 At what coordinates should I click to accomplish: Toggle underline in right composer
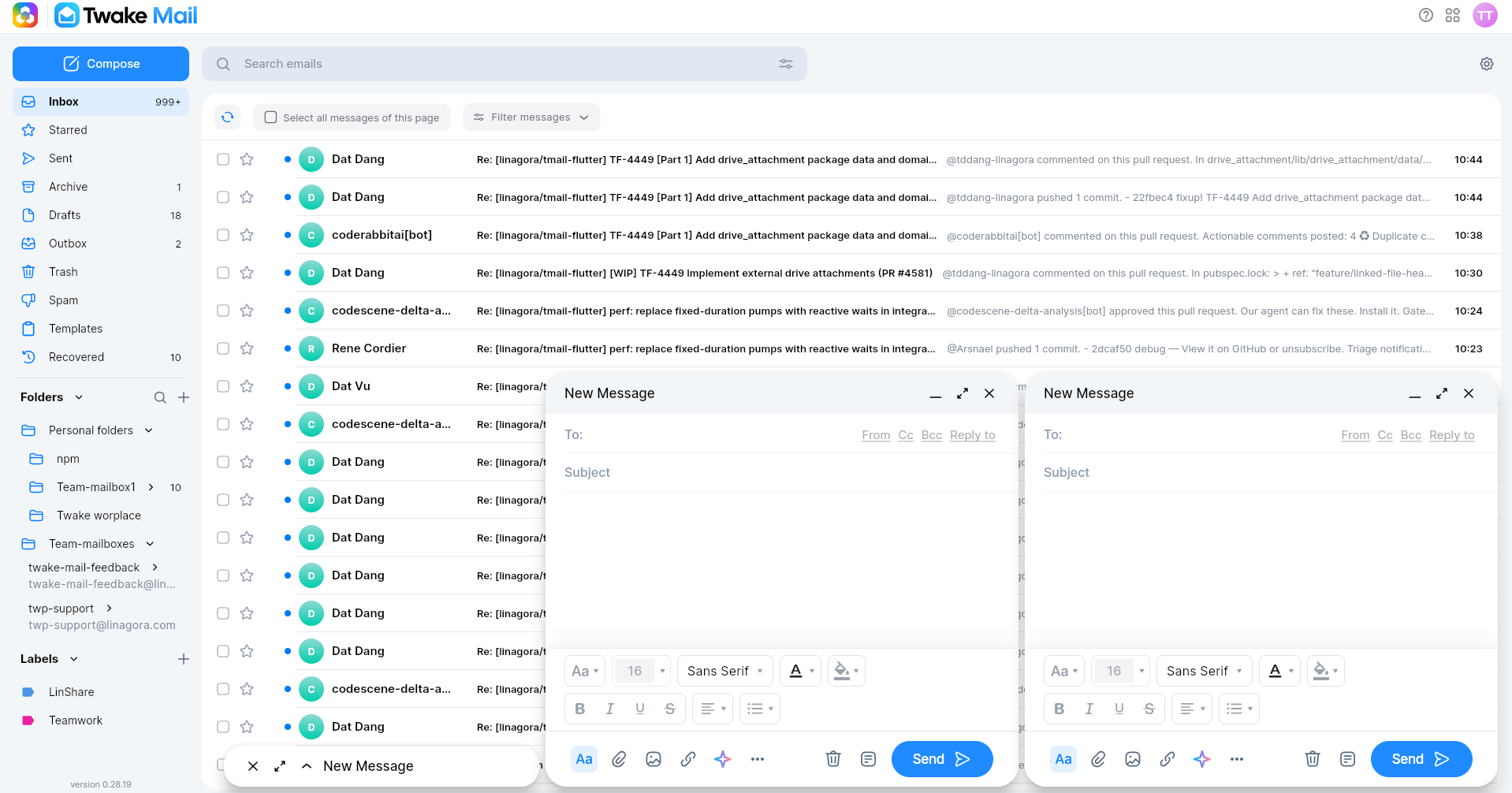(1119, 709)
